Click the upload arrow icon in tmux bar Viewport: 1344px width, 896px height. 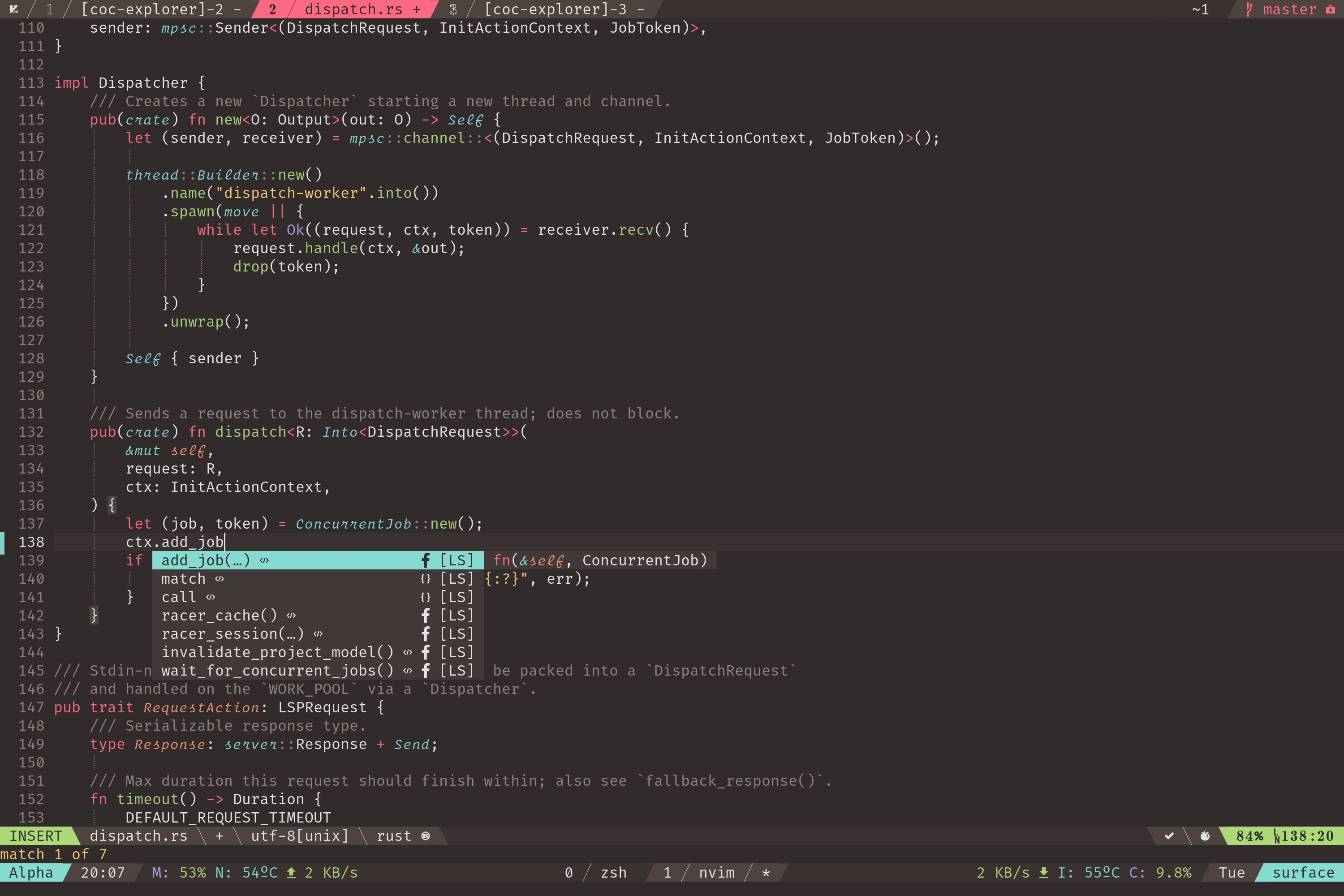(292, 873)
